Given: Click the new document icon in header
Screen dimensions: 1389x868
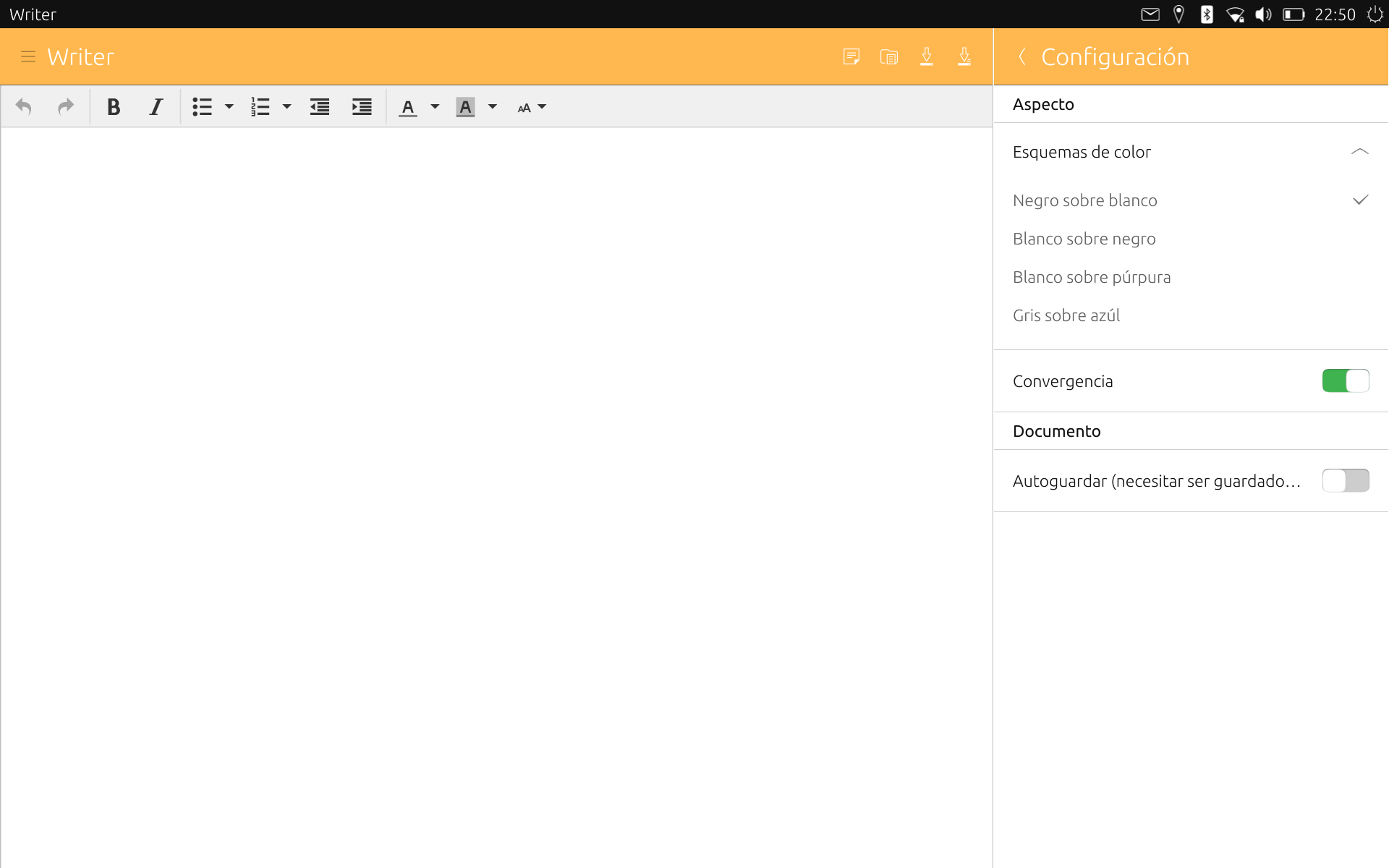Looking at the screenshot, I should pos(851,56).
